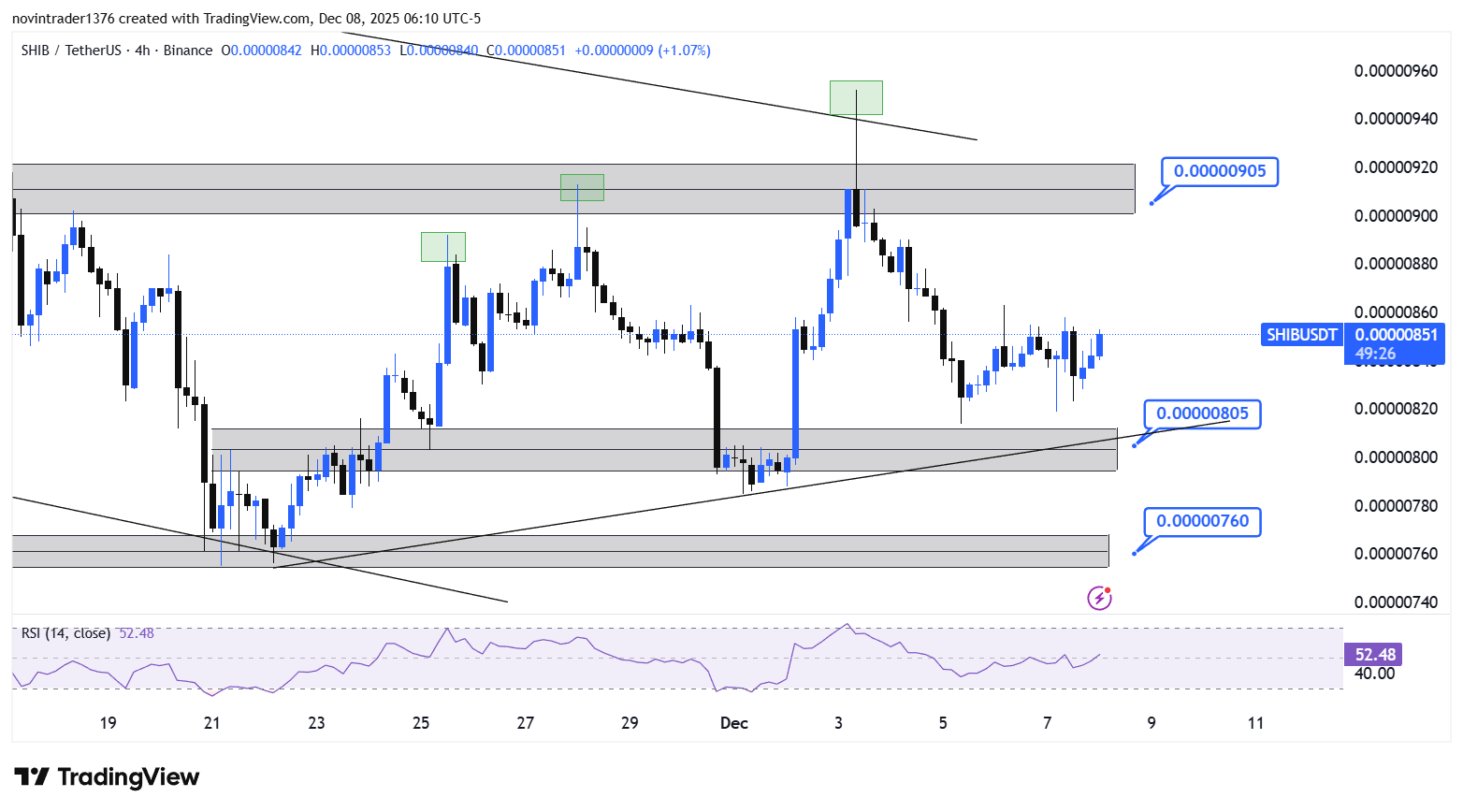Click the 49:26 candle countdown timer
The width and height of the screenshot is (1463, 812).
[1375, 354]
